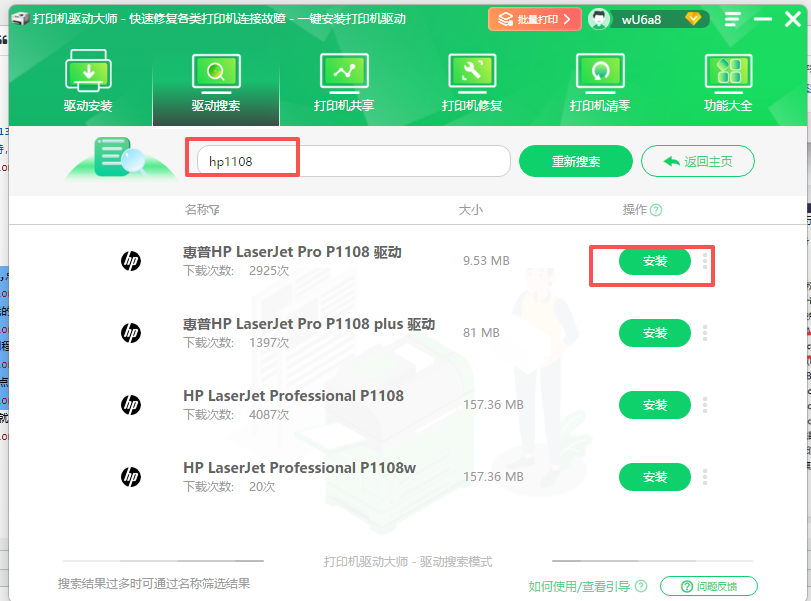Click the 返回主页 return home button
Screen dimensions: 811x601
pyautogui.click(x=698, y=161)
